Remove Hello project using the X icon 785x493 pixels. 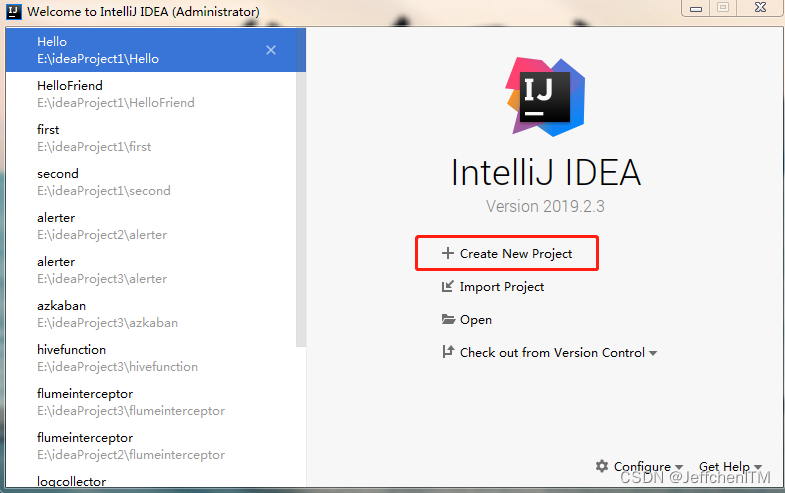click(271, 50)
